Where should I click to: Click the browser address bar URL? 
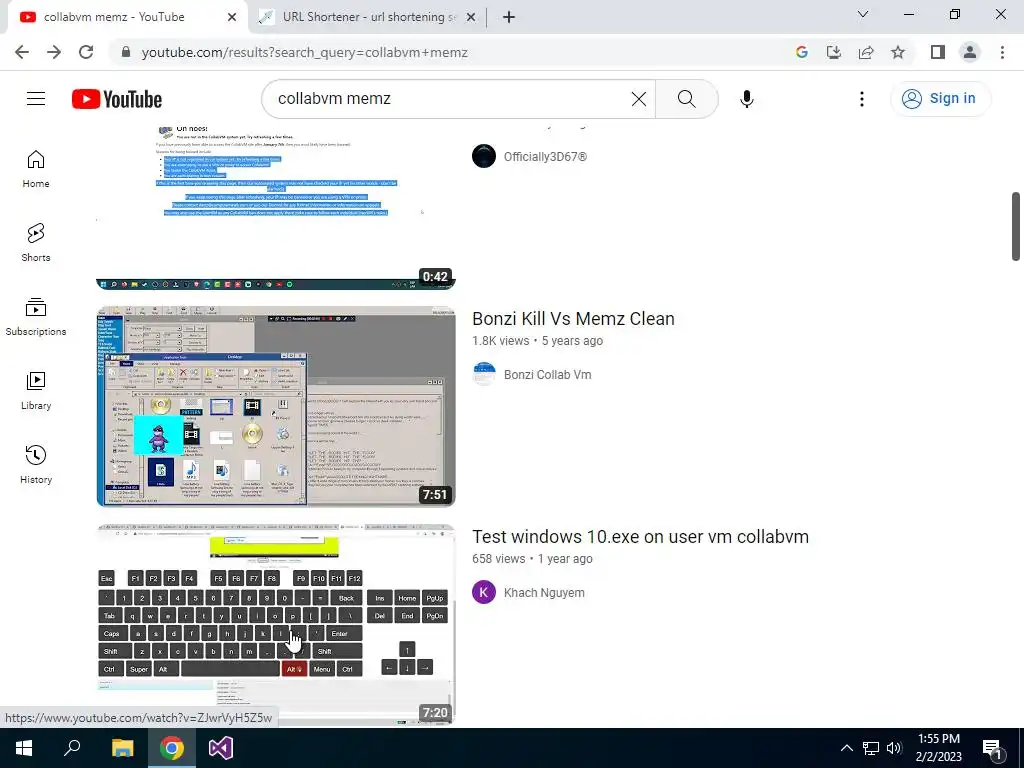point(304,52)
